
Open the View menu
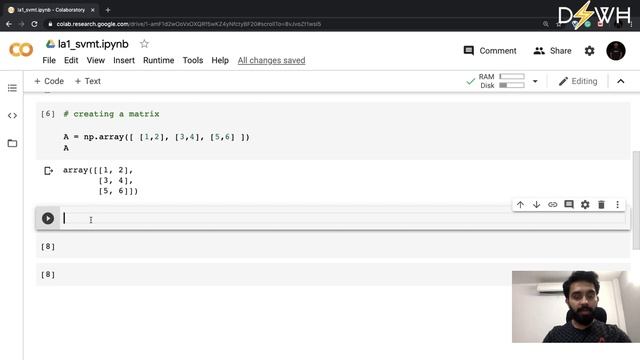pyautogui.click(x=96, y=60)
